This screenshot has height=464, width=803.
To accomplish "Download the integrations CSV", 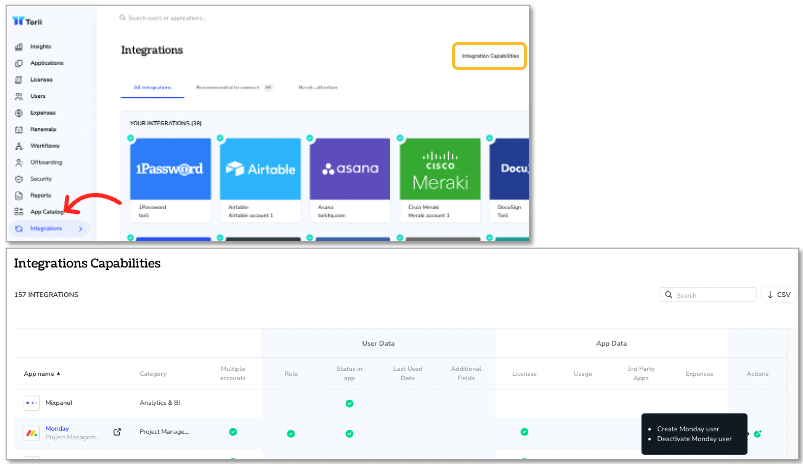I will 779,295.
